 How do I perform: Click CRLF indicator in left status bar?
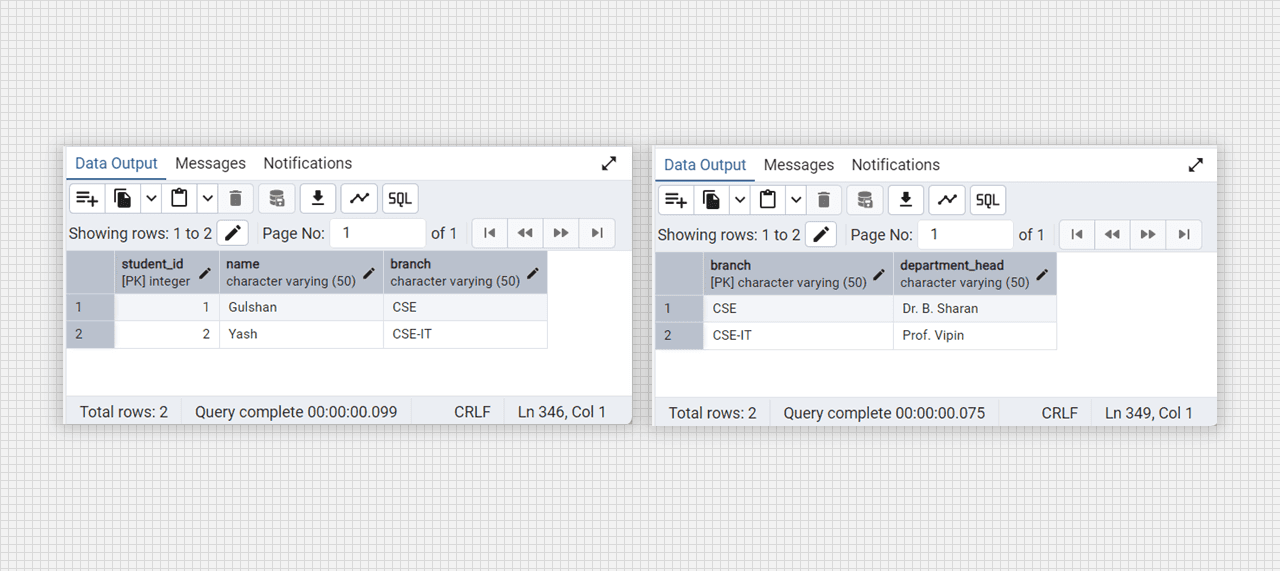click(472, 411)
